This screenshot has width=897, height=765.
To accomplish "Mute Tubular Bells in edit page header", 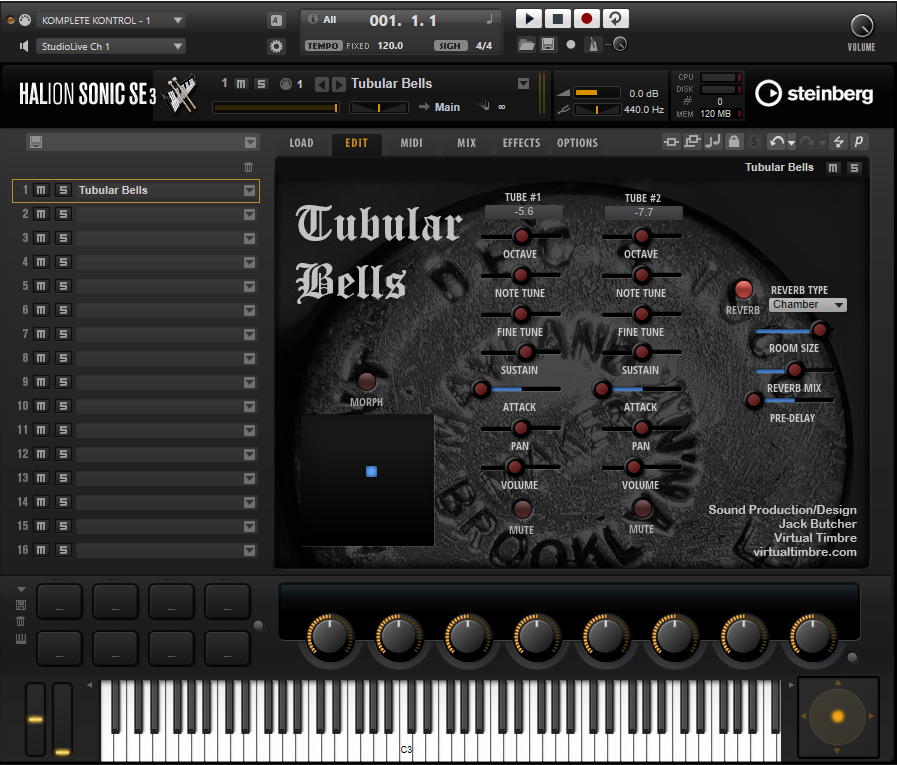I will [833, 168].
